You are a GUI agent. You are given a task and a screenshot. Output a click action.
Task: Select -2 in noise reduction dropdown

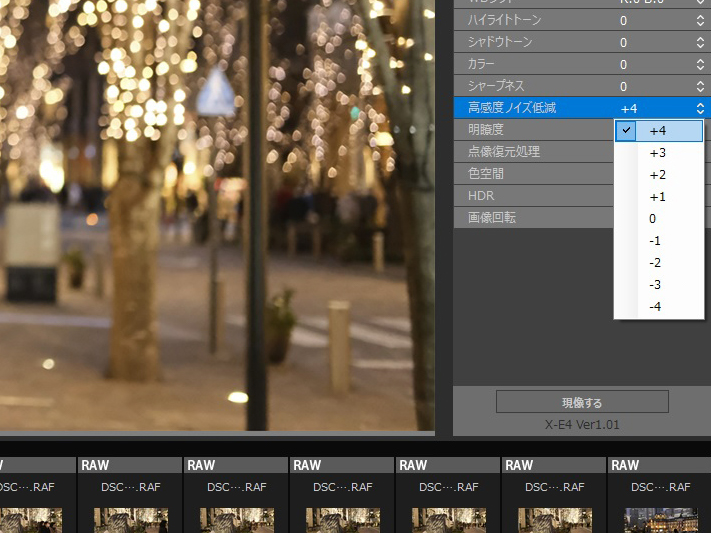659,263
